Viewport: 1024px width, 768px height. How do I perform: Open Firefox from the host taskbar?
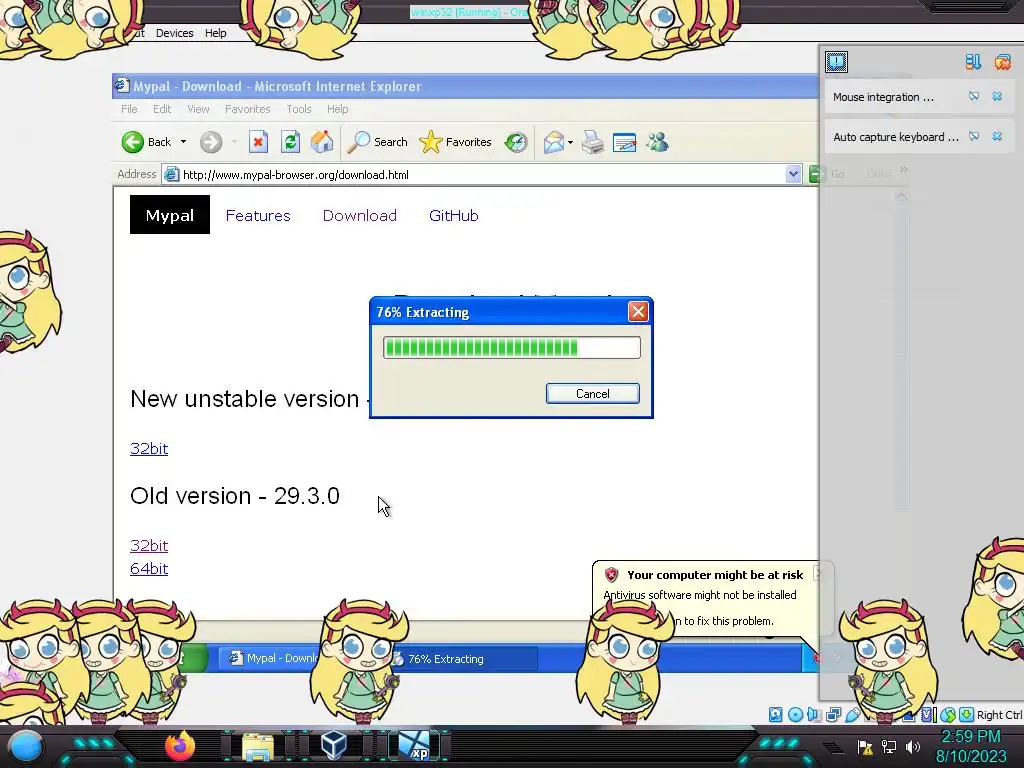click(180, 746)
